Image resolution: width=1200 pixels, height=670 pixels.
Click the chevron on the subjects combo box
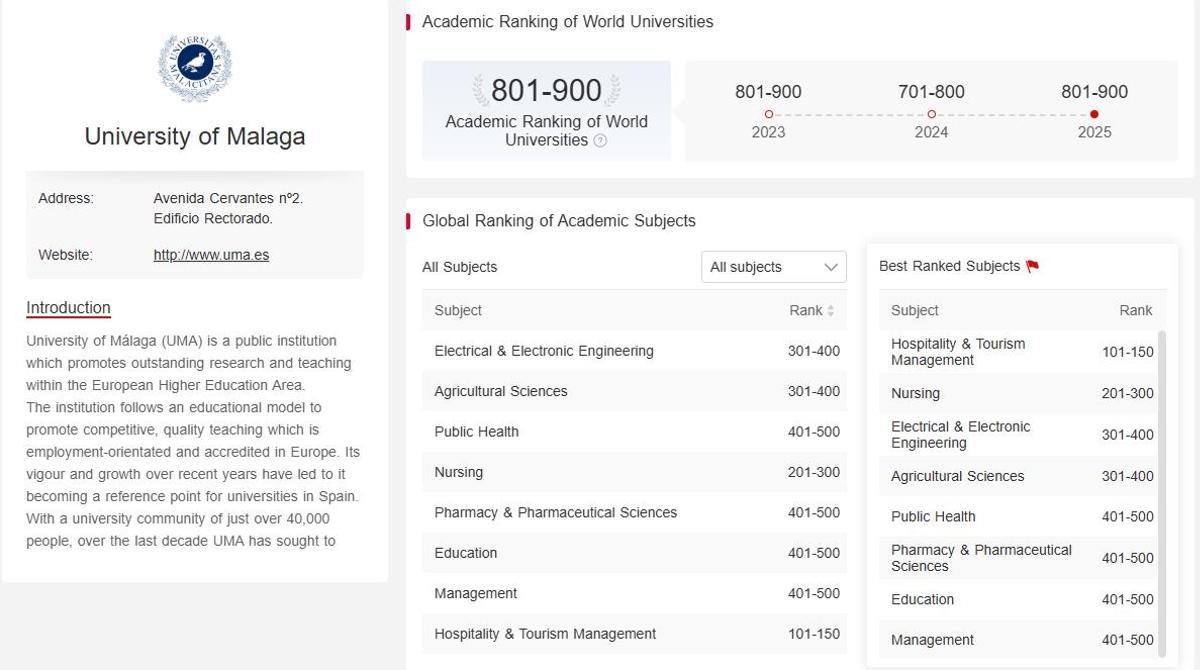(830, 267)
